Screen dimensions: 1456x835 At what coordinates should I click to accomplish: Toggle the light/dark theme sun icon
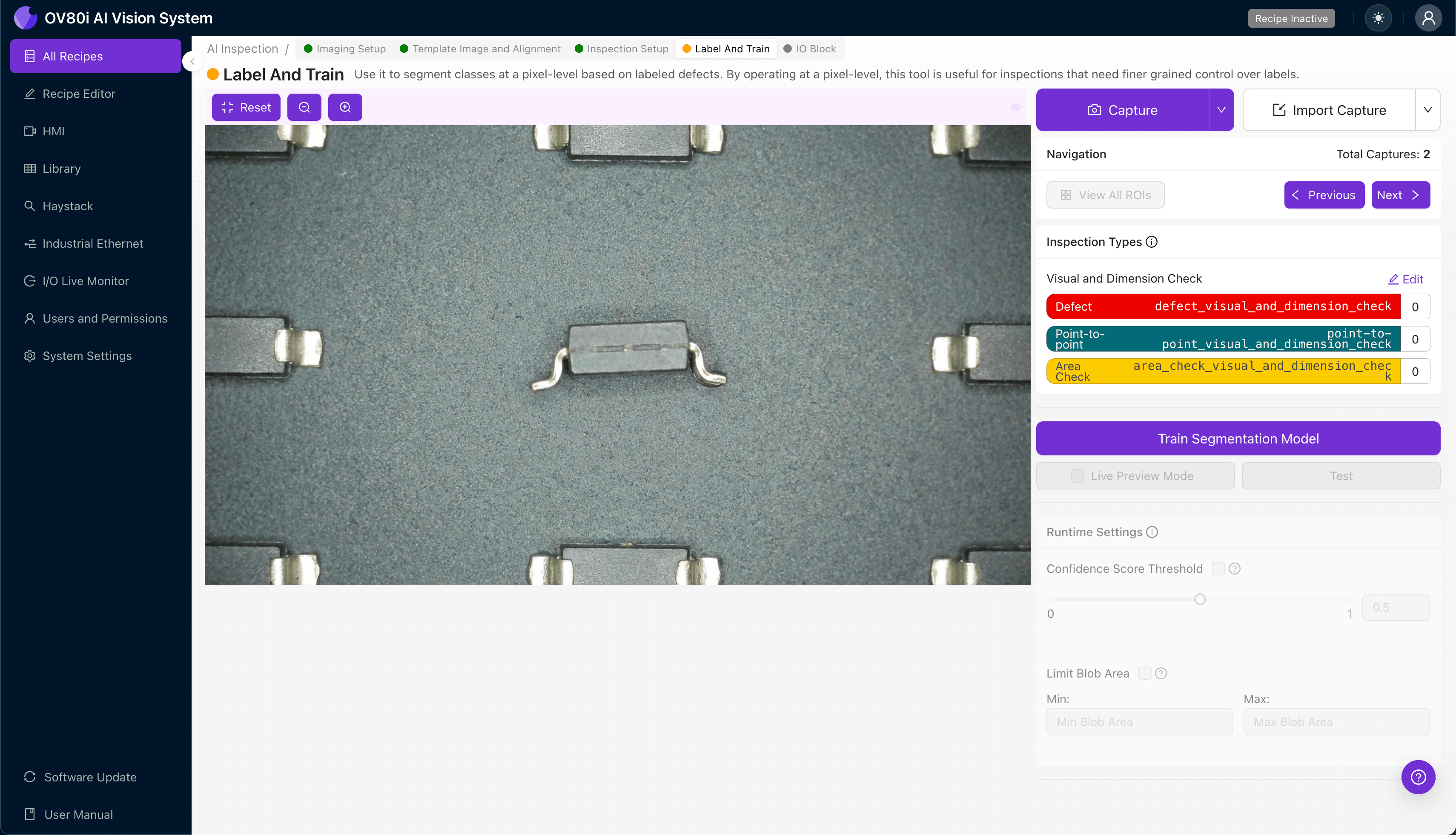coord(1378,18)
